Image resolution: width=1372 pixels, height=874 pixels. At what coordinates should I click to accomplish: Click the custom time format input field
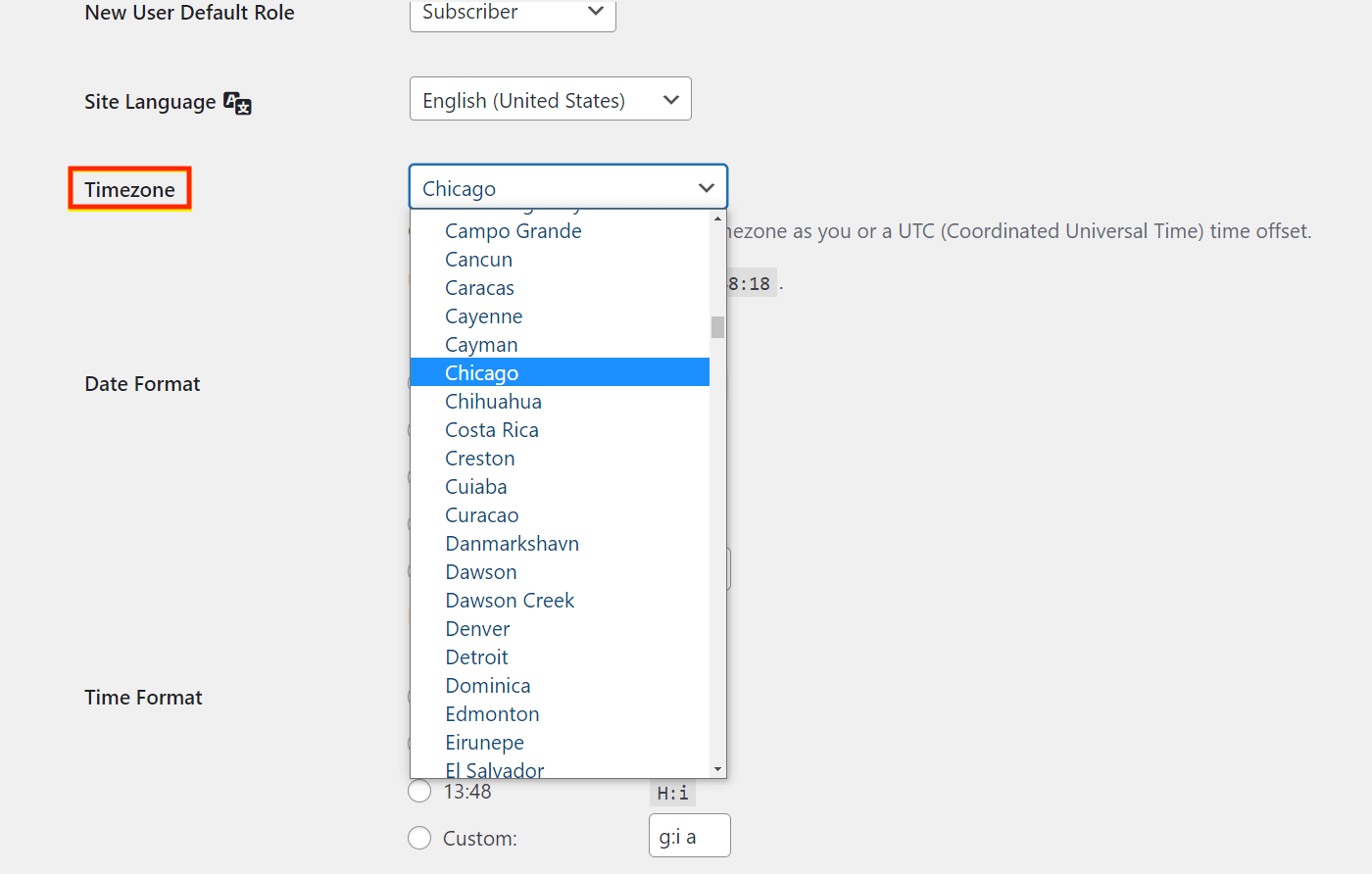[689, 836]
